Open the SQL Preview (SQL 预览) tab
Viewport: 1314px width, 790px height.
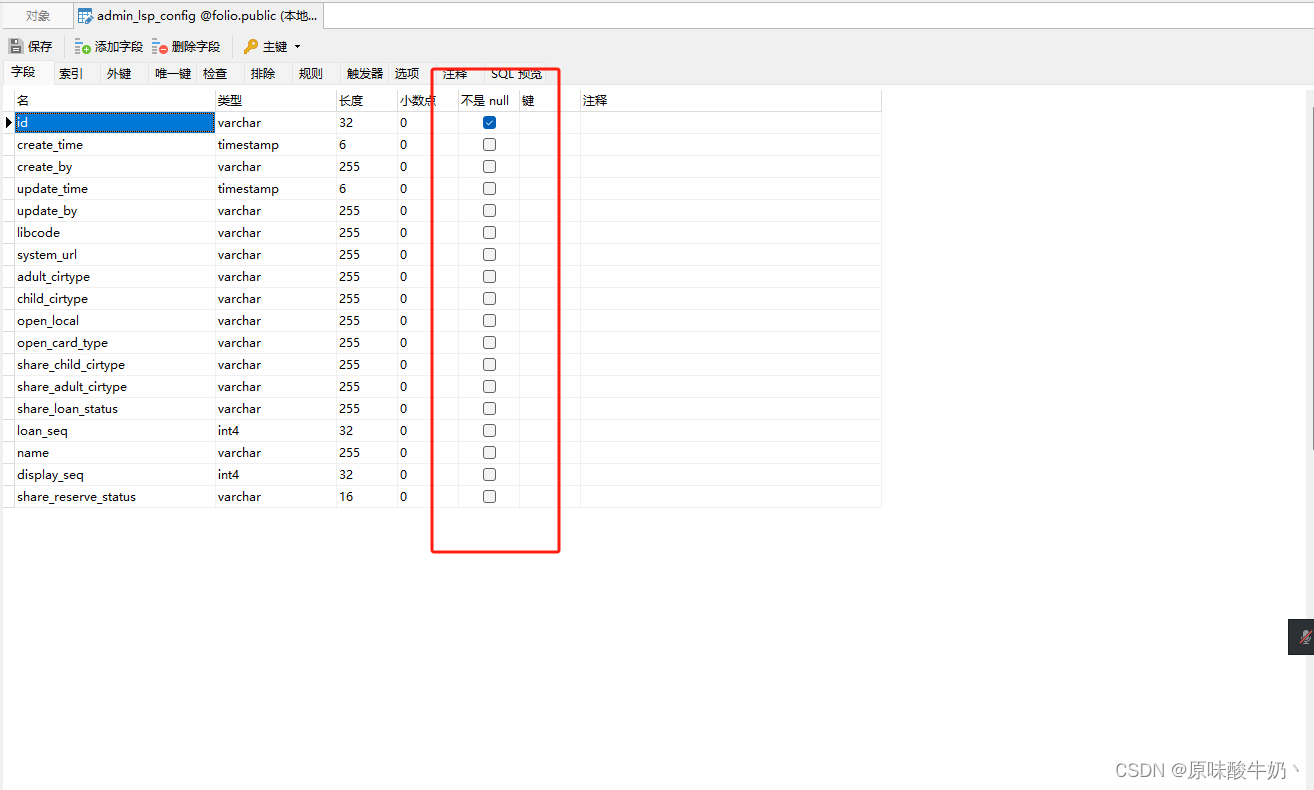517,73
